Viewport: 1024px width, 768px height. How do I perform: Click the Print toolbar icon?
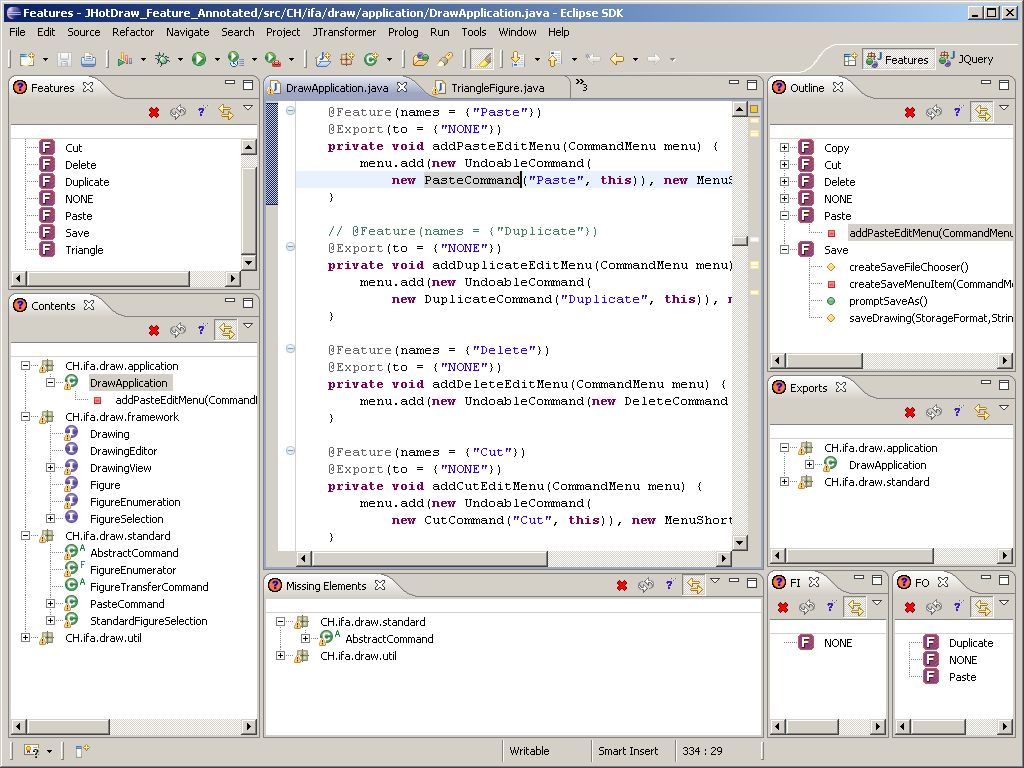pyautogui.click(x=88, y=59)
